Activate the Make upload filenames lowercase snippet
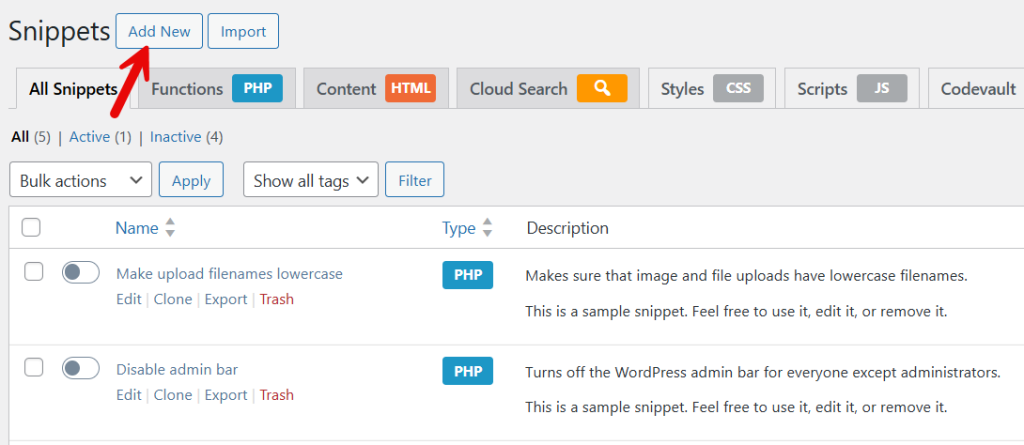This screenshot has width=1024, height=445. tap(80, 273)
